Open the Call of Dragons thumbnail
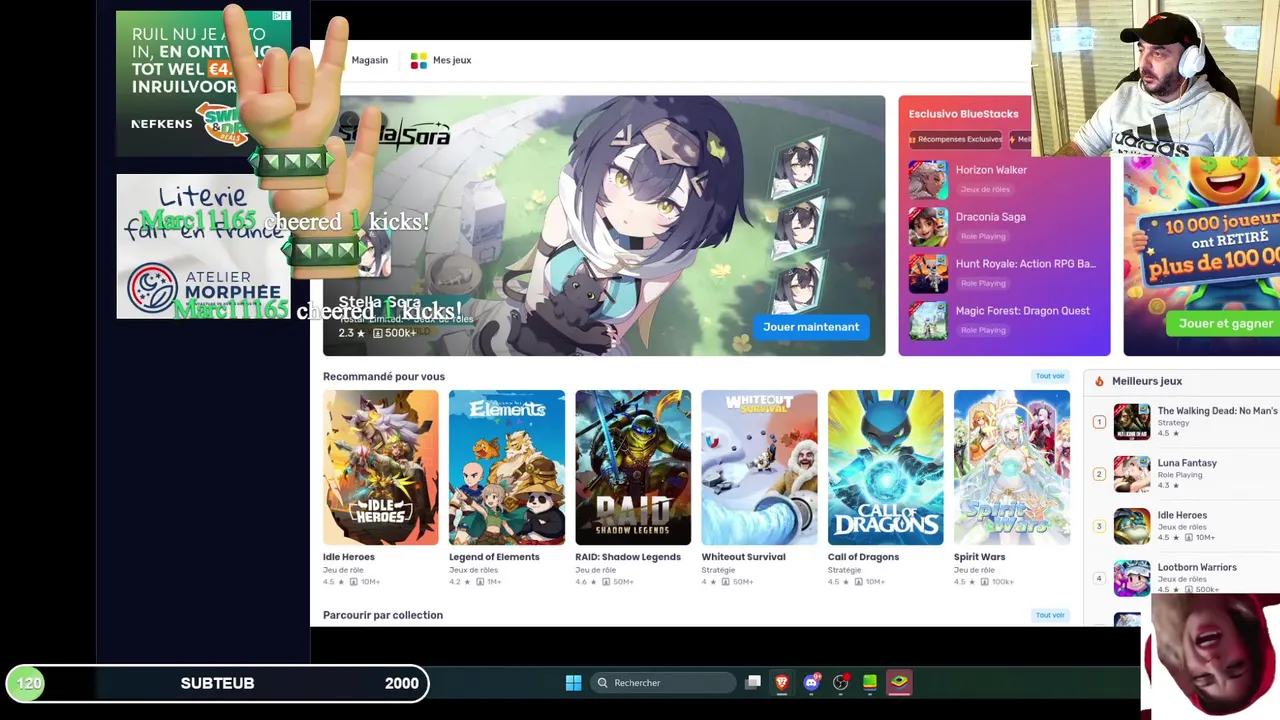The height and width of the screenshot is (720, 1280). click(885, 468)
